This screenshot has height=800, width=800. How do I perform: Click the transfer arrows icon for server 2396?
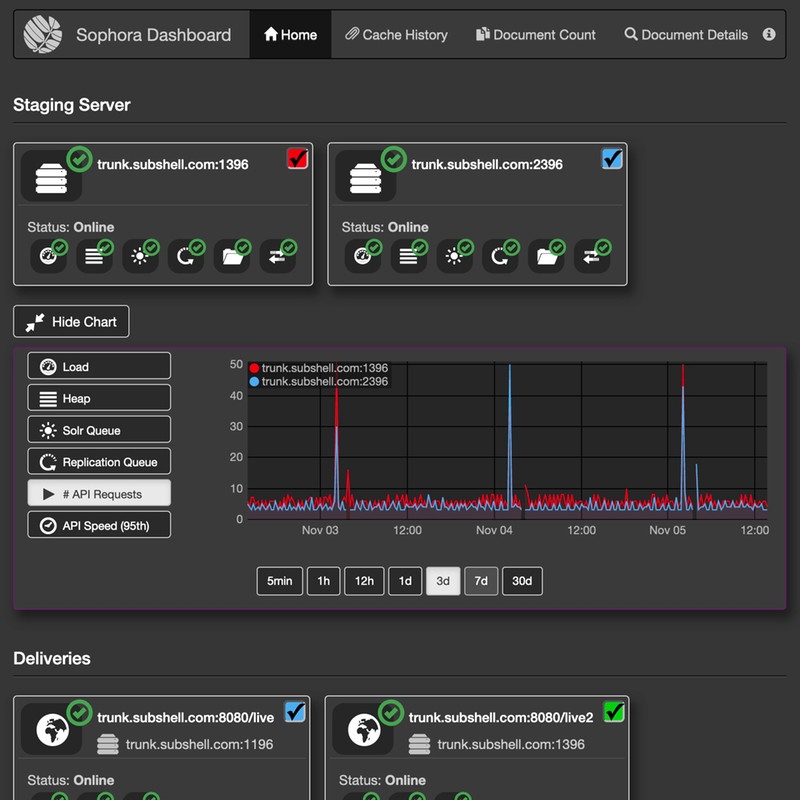pos(591,256)
